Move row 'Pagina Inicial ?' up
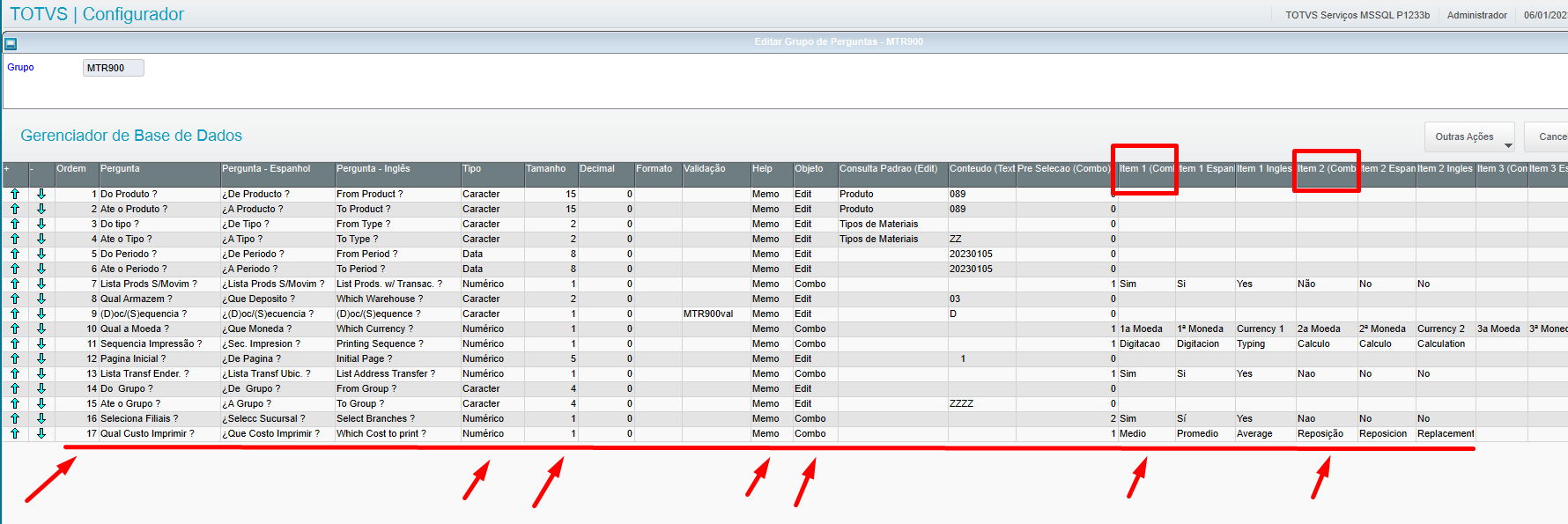Viewport: 1568px width, 524px height. click(x=15, y=358)
